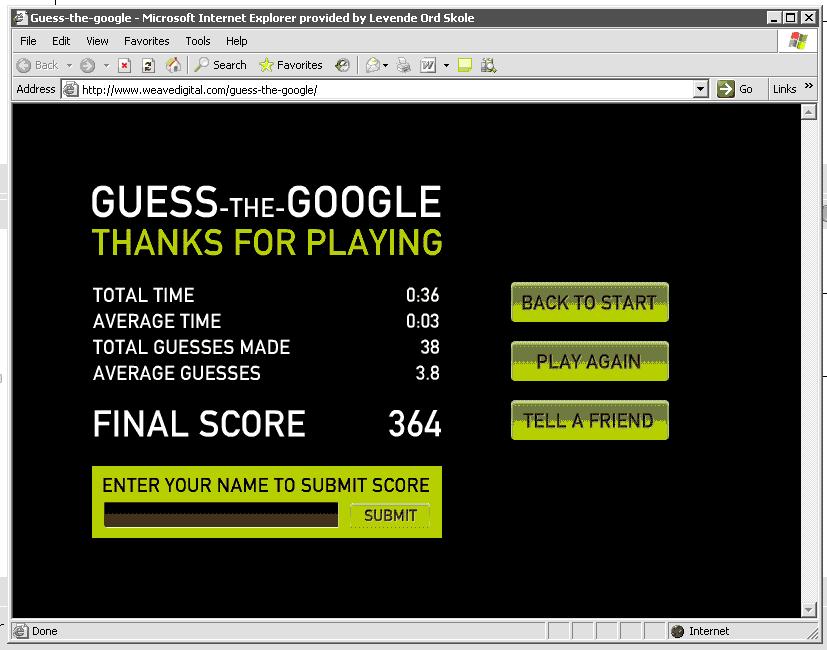Image resolution: width=827 pixels, height=650 pixels.
Task: Click the name entry field
Action: (221, 514)
